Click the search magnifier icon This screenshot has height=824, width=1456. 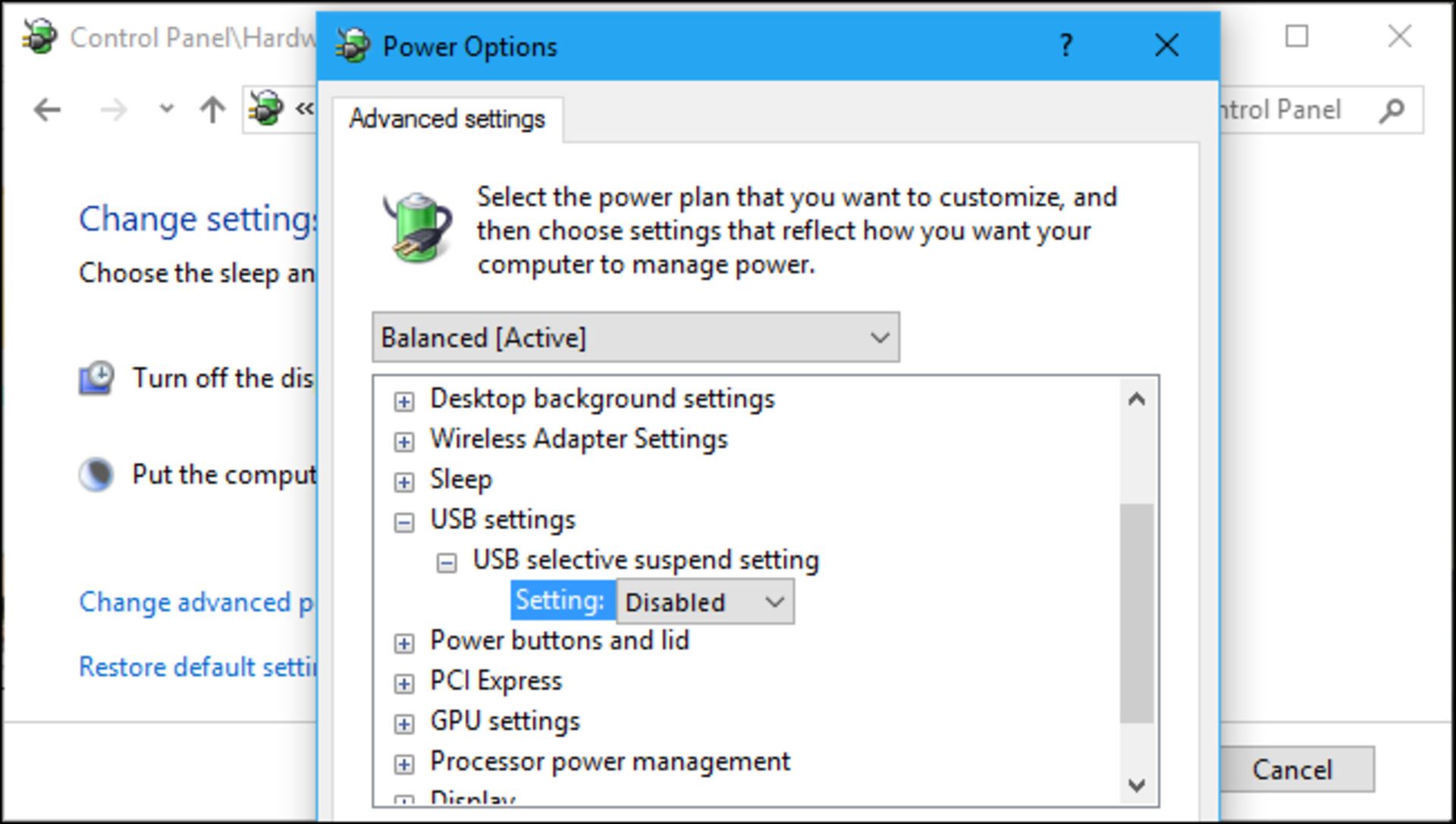[x=1392, y=111]
